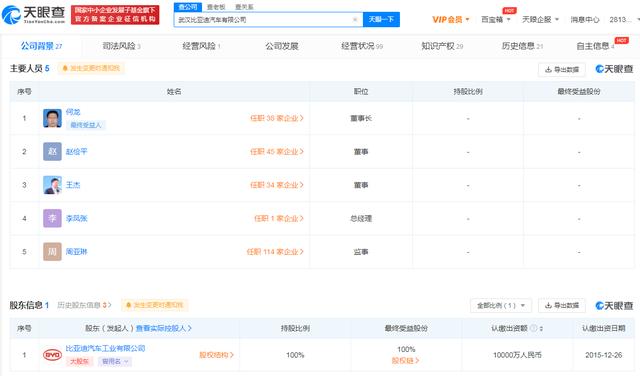The width and height of the screenshot is (640, 376).
Task: Sort by 认缴出资额 using the sort arrows
Action: (x=541, y=328)
